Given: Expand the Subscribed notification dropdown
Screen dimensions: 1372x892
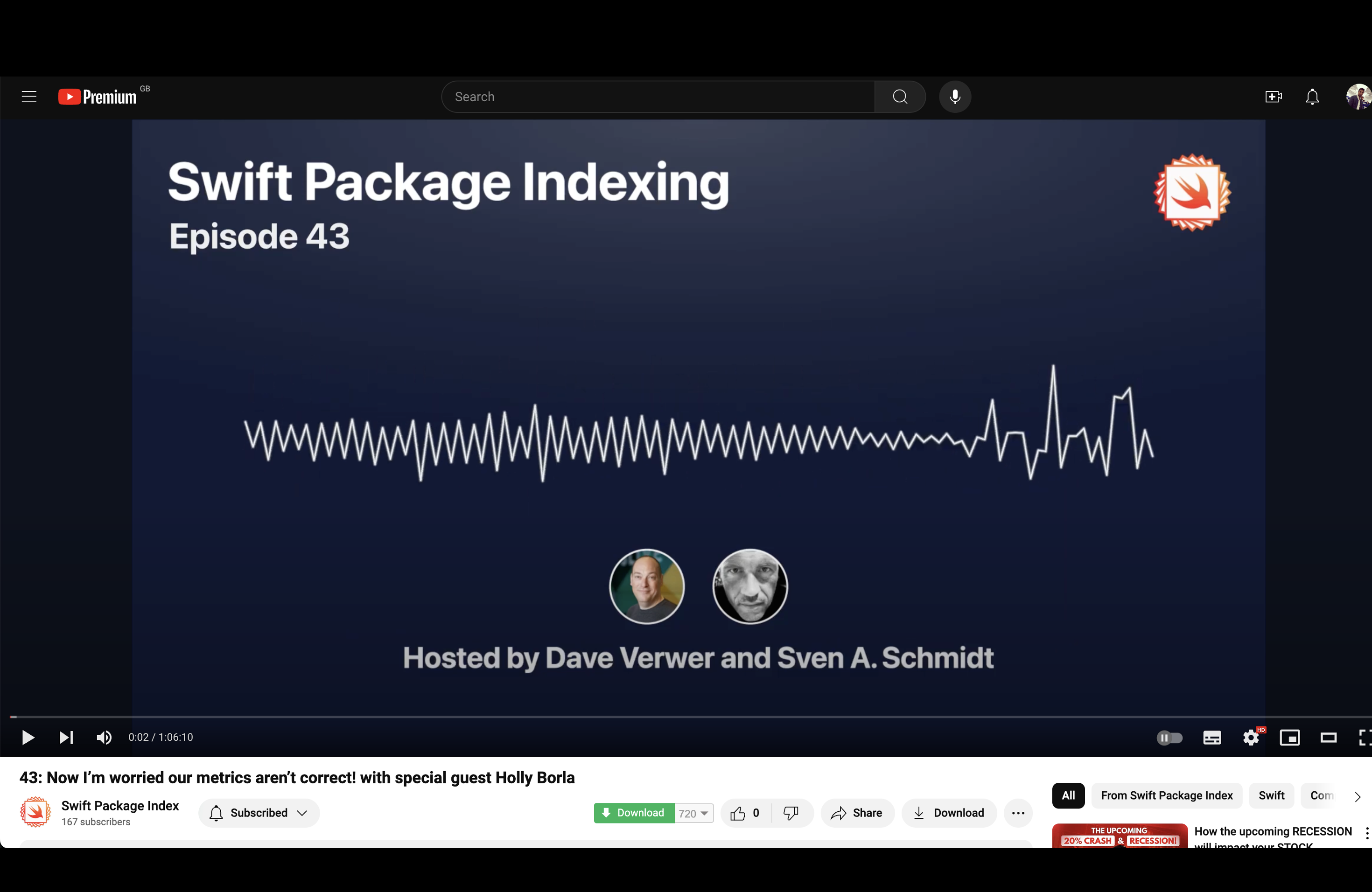Looking at the screenshot, I should [259, 813].
